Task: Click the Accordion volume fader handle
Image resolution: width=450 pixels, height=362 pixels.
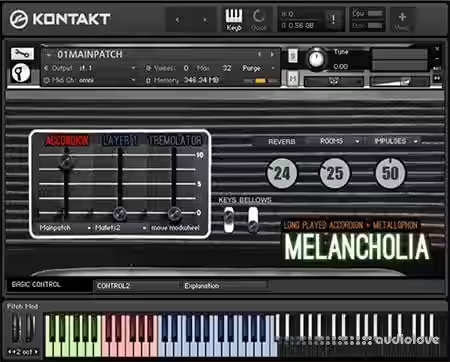Action: pos(66,162)
